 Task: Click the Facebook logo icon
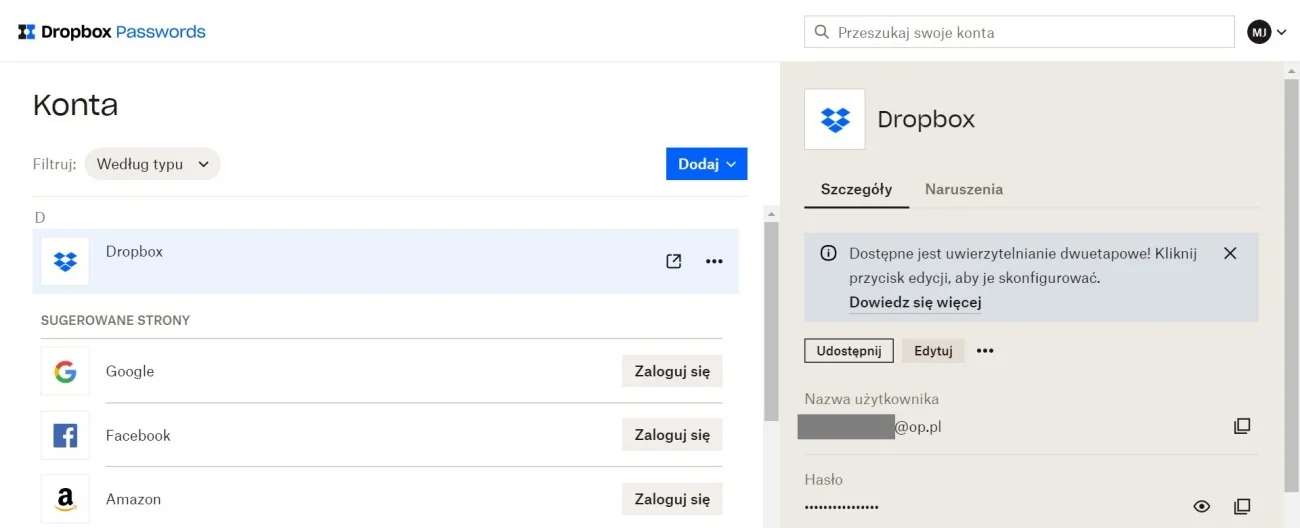(x=65, y=436)
